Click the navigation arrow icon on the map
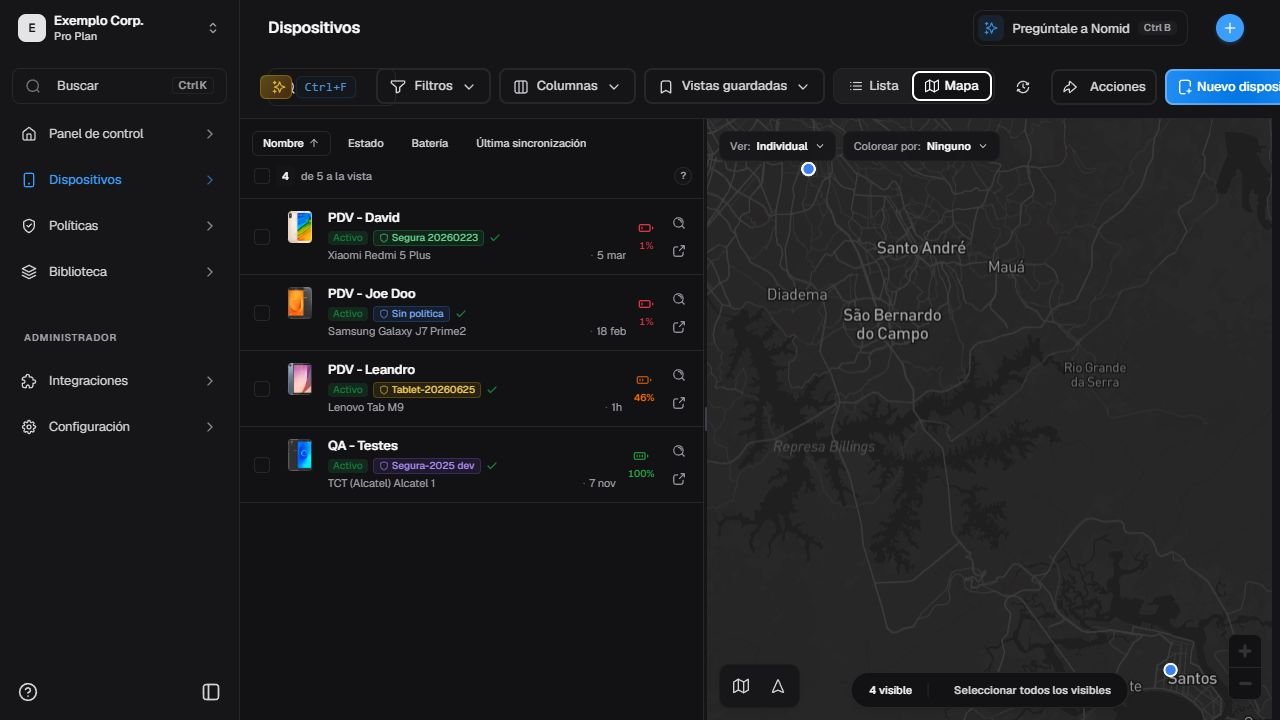1280x720 pixels. (778, 686)
